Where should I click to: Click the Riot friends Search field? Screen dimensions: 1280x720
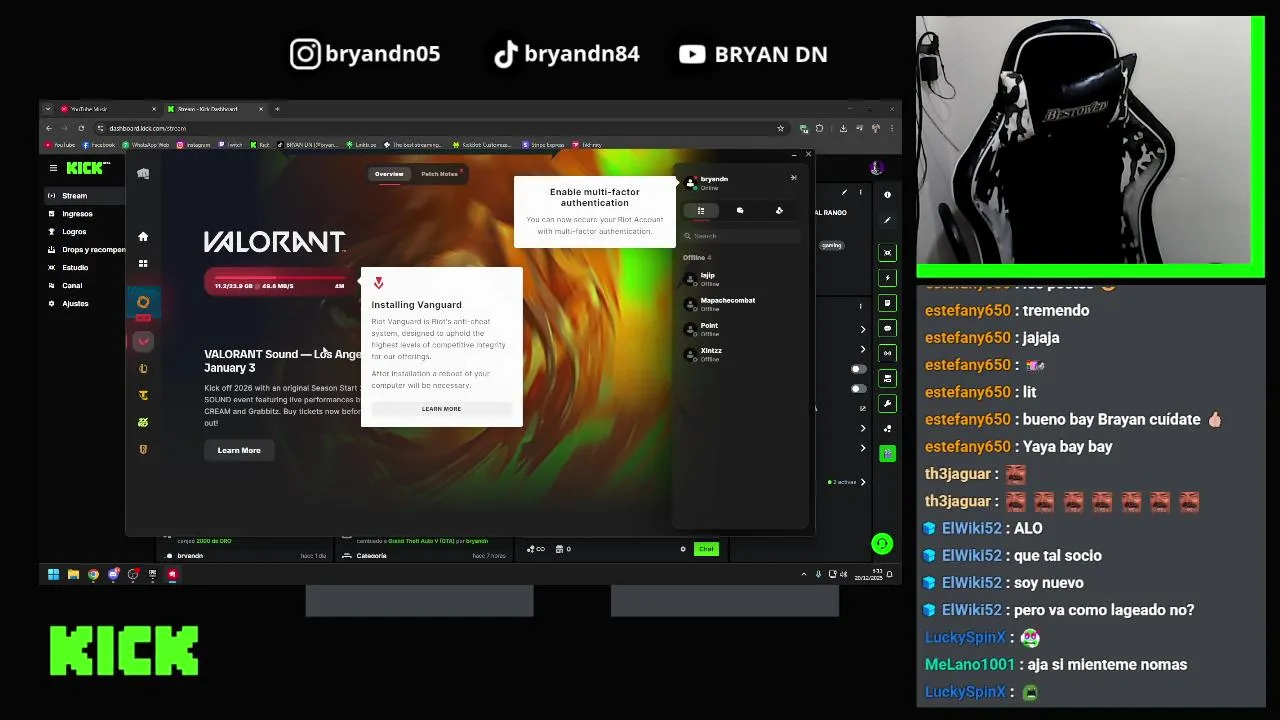click(741, 236)
